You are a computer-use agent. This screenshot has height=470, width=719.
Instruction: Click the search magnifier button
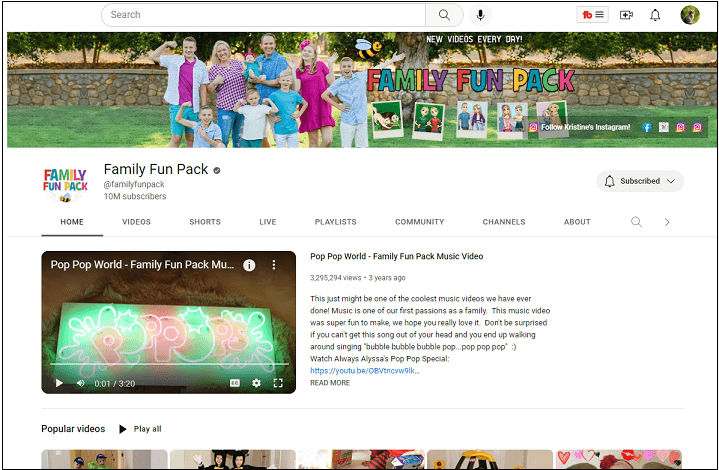click(x=444, y=15)
